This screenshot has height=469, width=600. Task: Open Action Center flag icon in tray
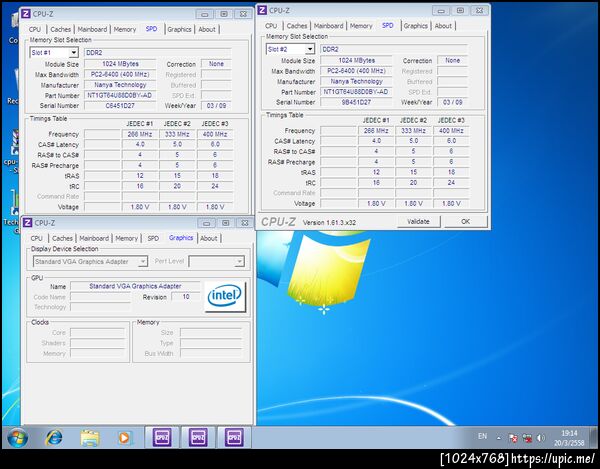513,438
